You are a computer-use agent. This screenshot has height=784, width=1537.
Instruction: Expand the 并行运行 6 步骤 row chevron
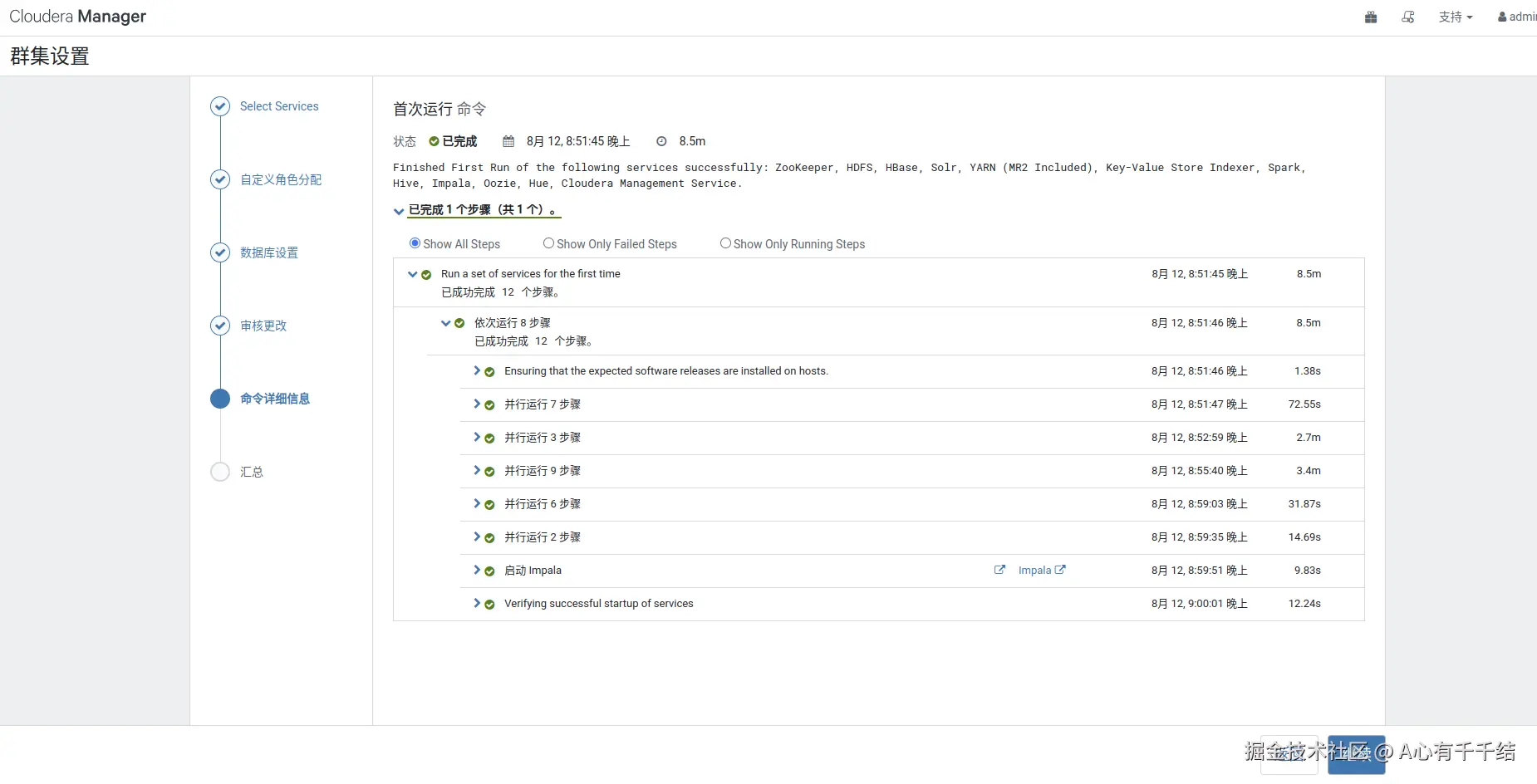477,503
